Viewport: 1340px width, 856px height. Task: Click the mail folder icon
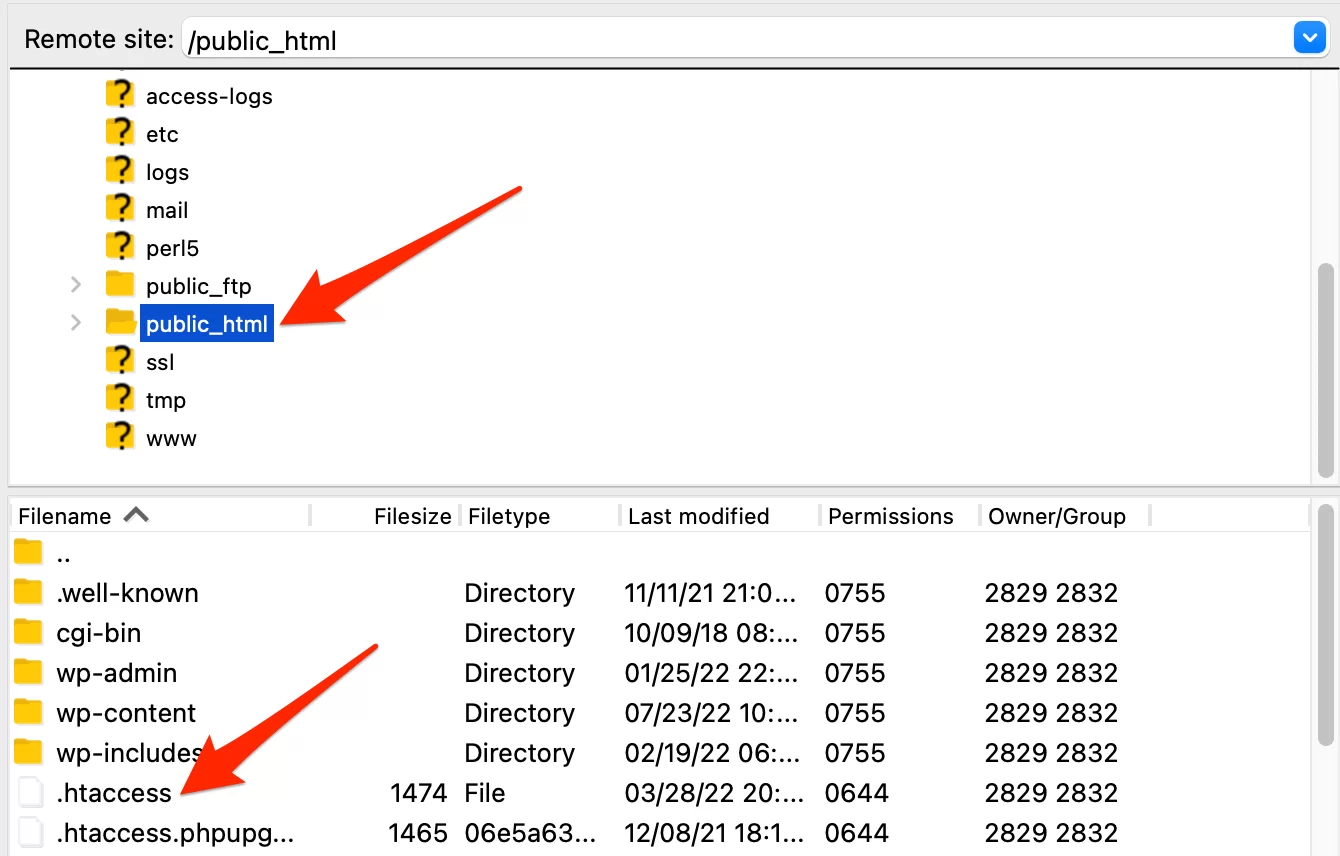point(119,209)
